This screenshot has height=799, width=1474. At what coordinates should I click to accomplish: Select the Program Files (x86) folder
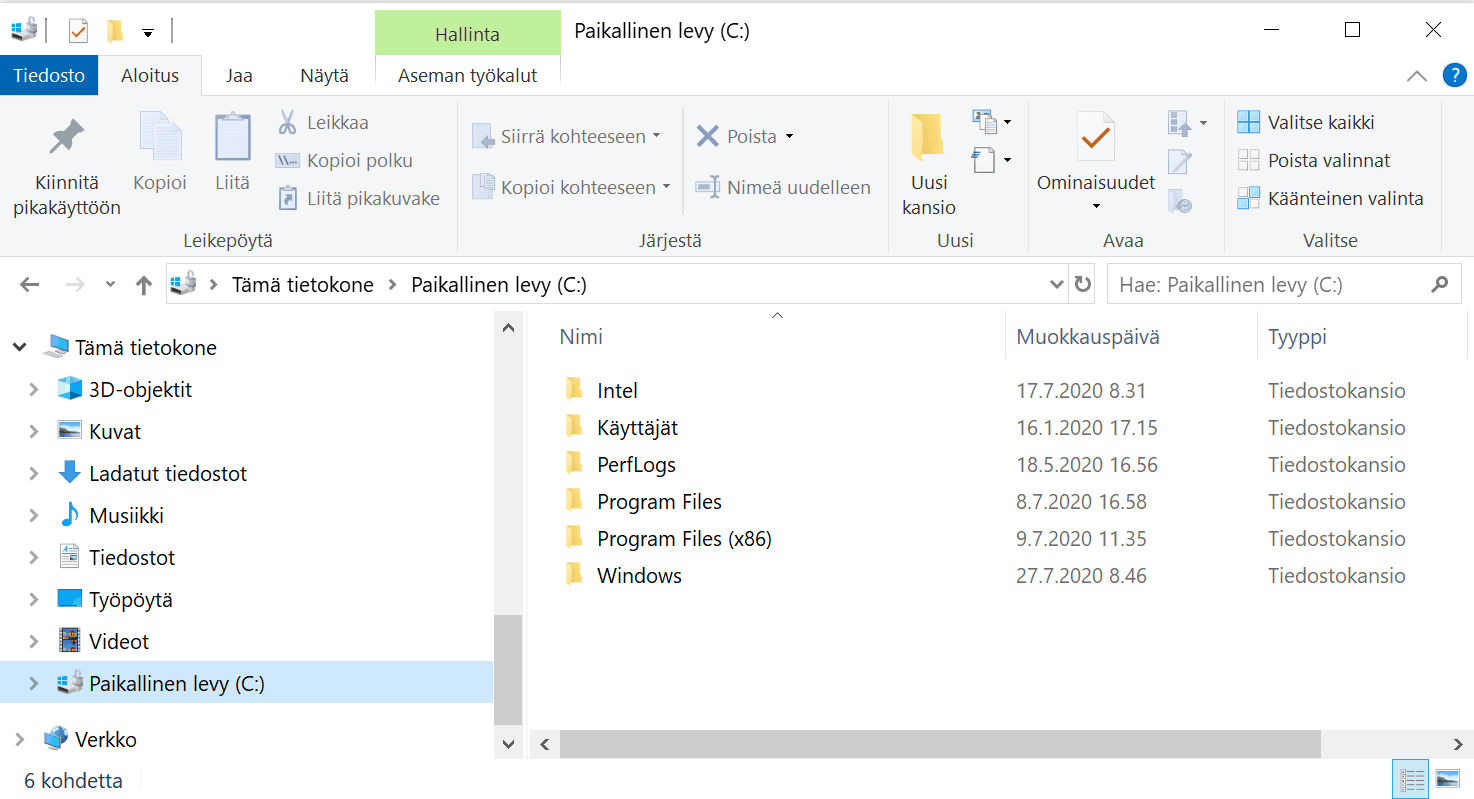pyautogui.click(x=684, y=539)
